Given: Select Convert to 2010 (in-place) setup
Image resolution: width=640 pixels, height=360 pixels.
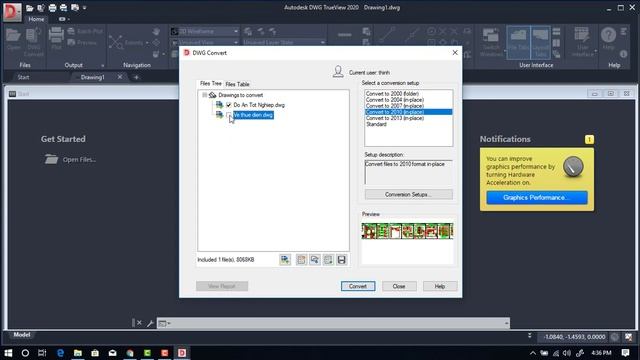Looking at the screenshot, I should [x=408, y=112].
